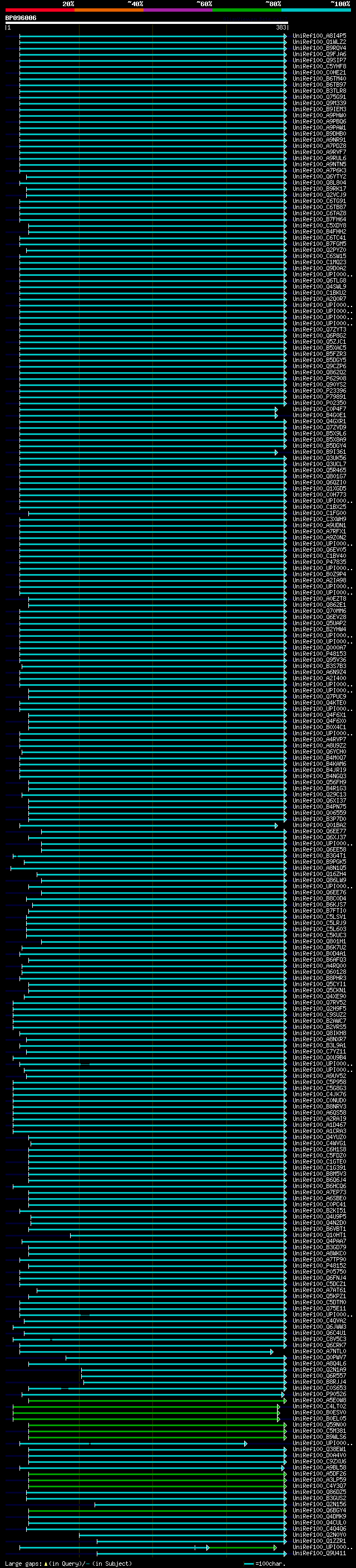Click the purple ~60% identity legend bar
The image size is (356, 1568).
pyautogui.click(x=179, y=11)
